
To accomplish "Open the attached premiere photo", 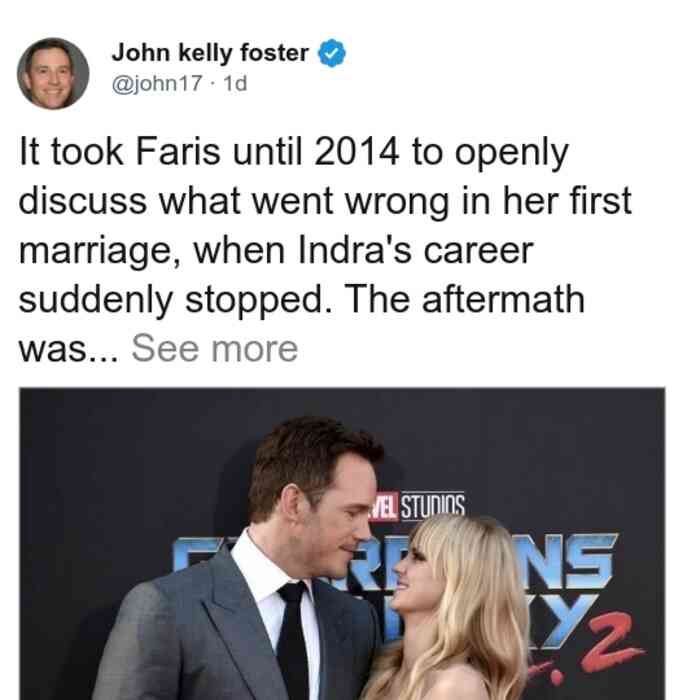I will [x=342, y=544].
